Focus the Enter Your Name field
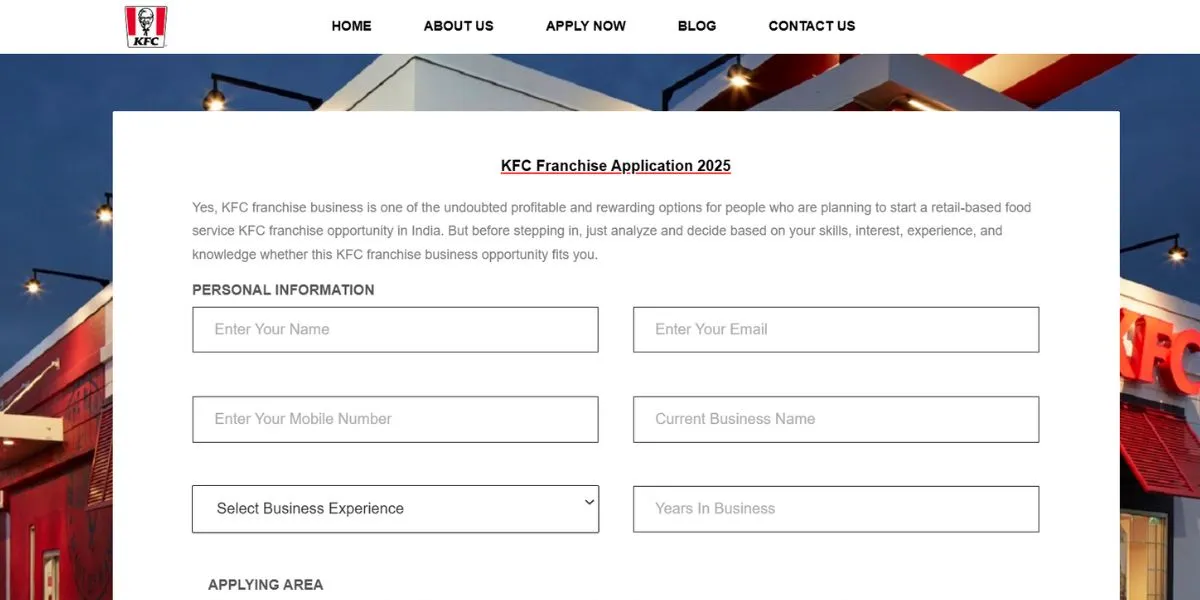 395,329
